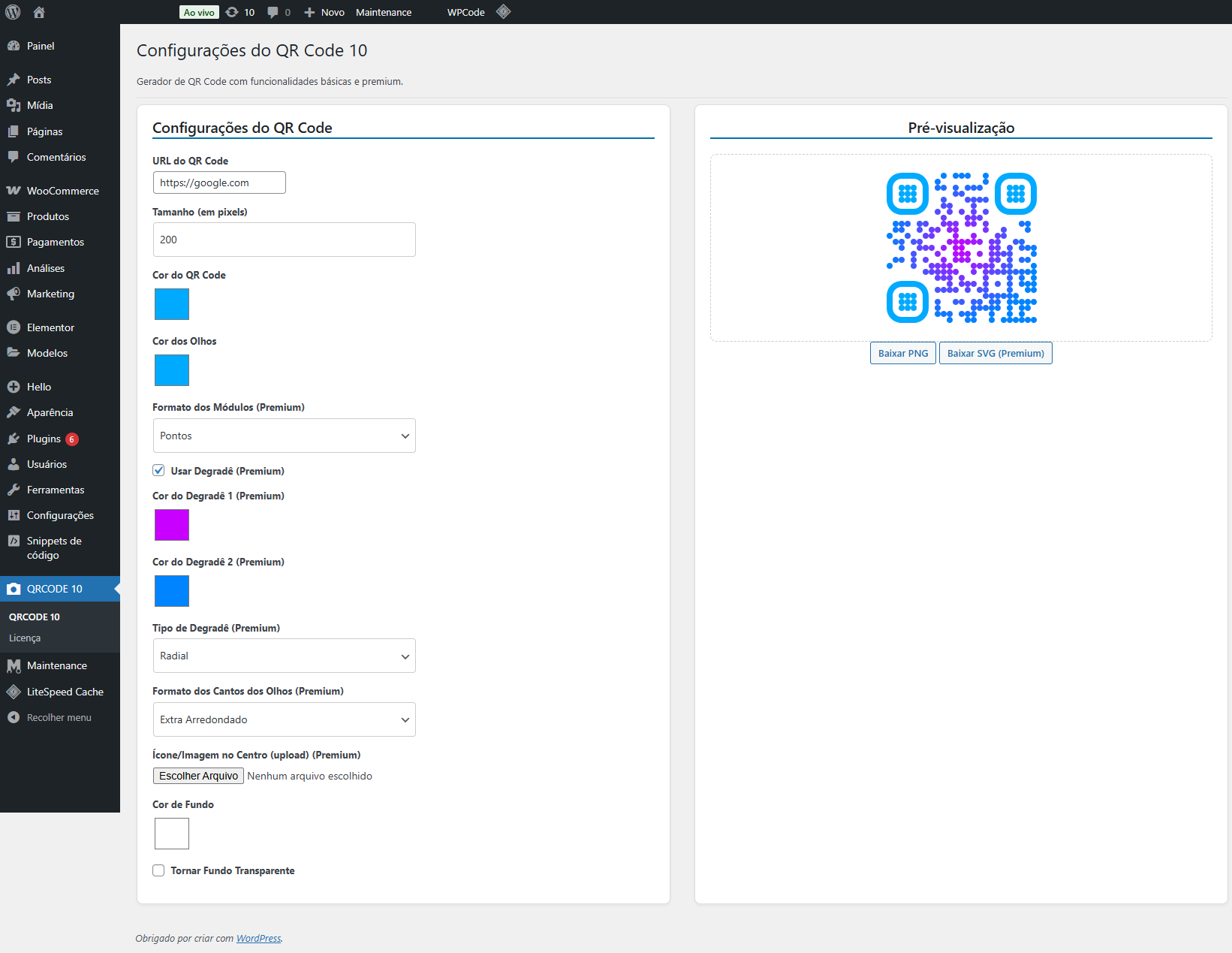Click the LiteSpeed diamond icon in admin bar

(504, 11)
